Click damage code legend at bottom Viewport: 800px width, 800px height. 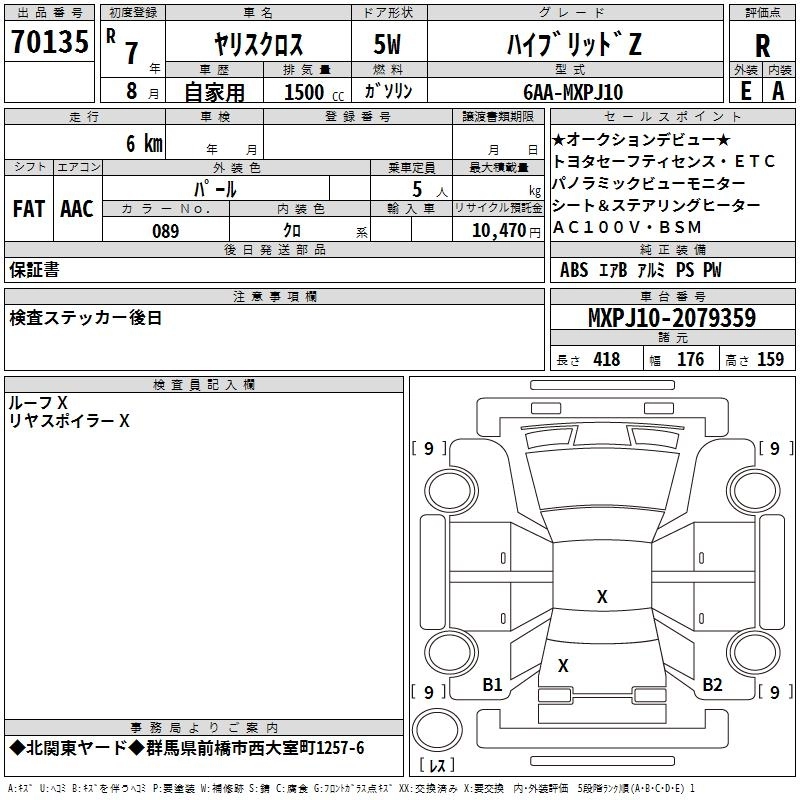(351, 788)
